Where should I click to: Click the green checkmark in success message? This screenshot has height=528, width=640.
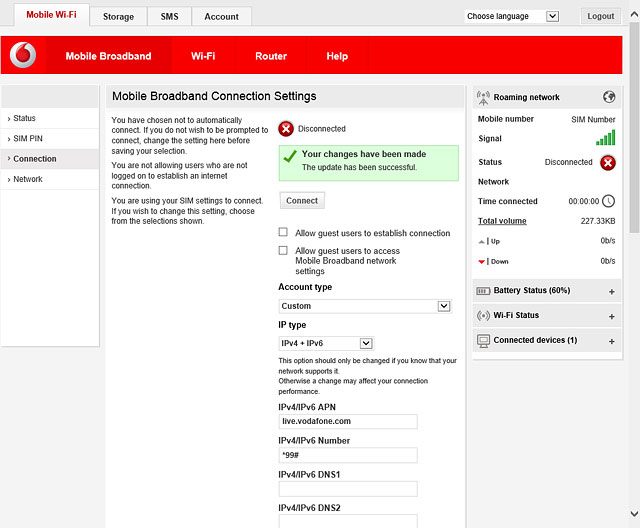click(290, 156)
